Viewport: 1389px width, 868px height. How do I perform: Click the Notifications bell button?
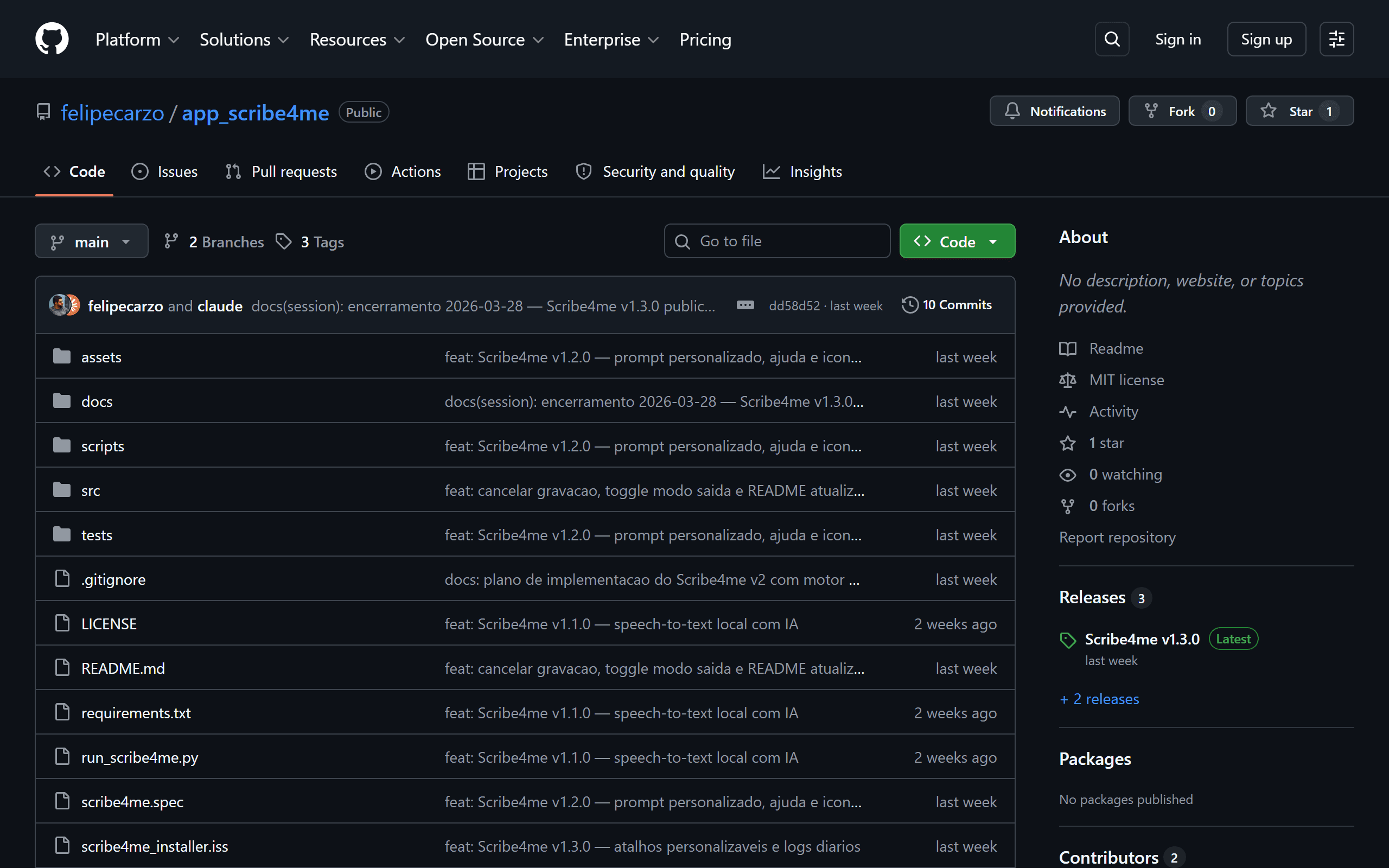[1054, 111]
